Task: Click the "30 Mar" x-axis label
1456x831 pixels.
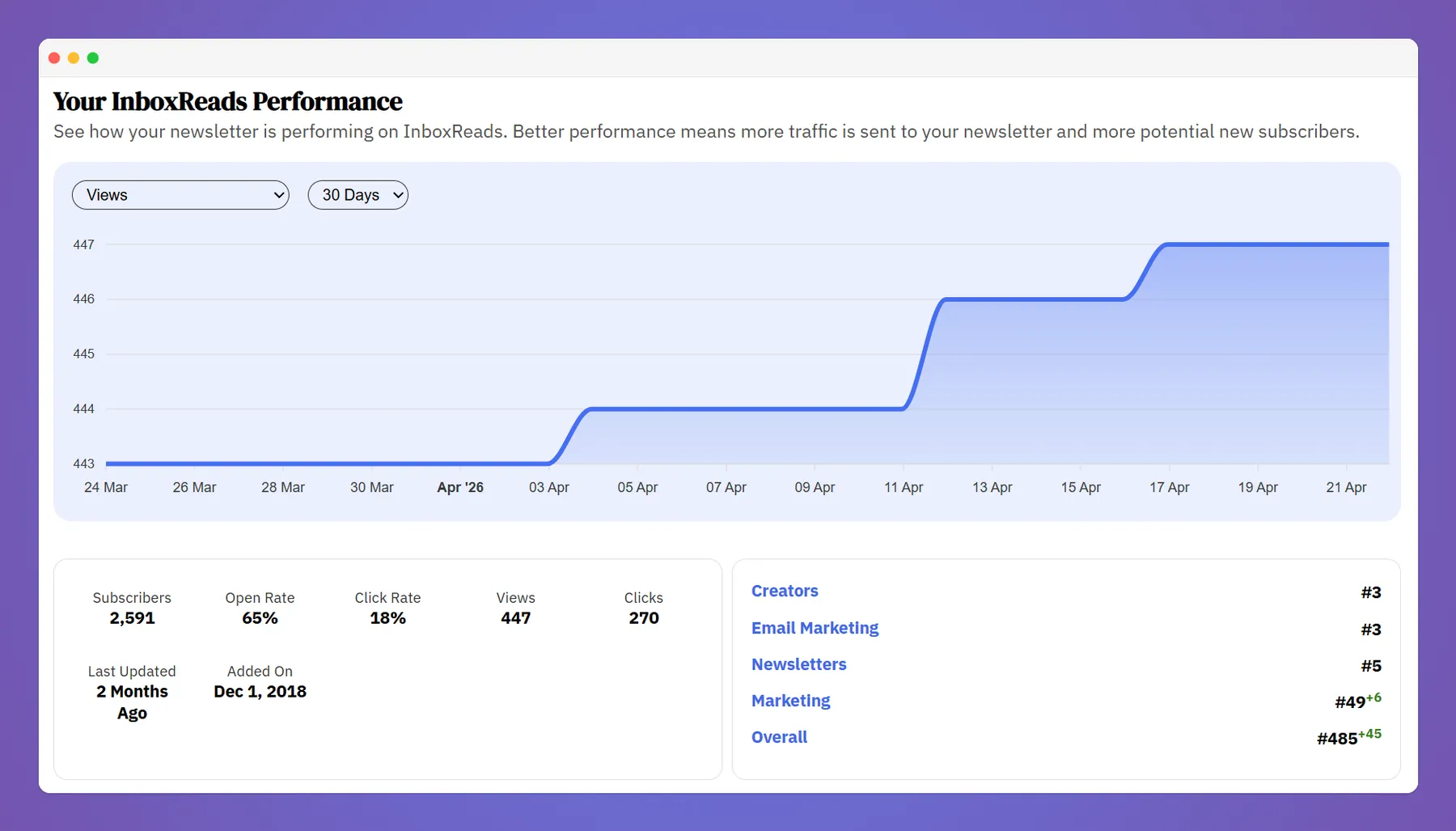Action: point(372,487)
